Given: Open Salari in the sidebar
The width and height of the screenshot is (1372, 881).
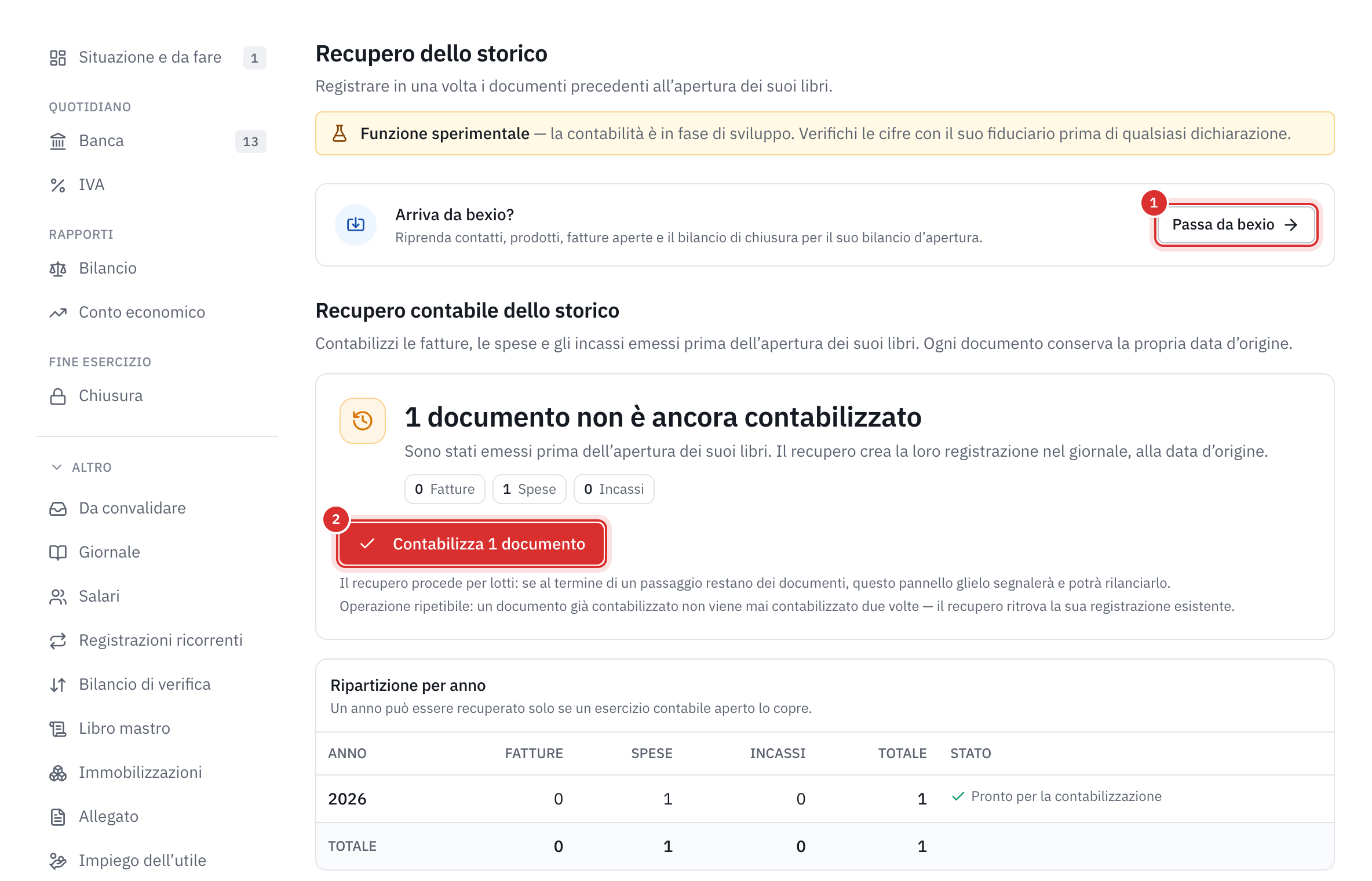Looking at the screenshot, I should (x=158, y=596).
